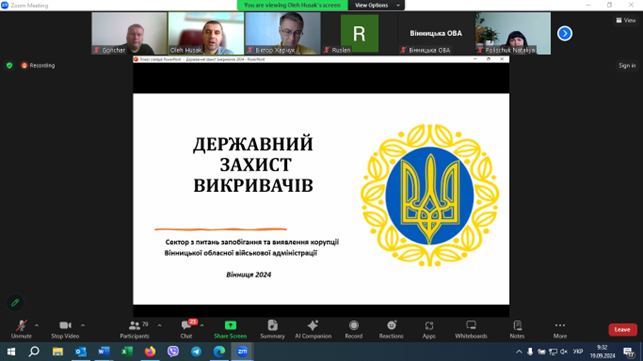643x361 pixels.
Task: Change layout with the View button
Action: pos(626,20)
